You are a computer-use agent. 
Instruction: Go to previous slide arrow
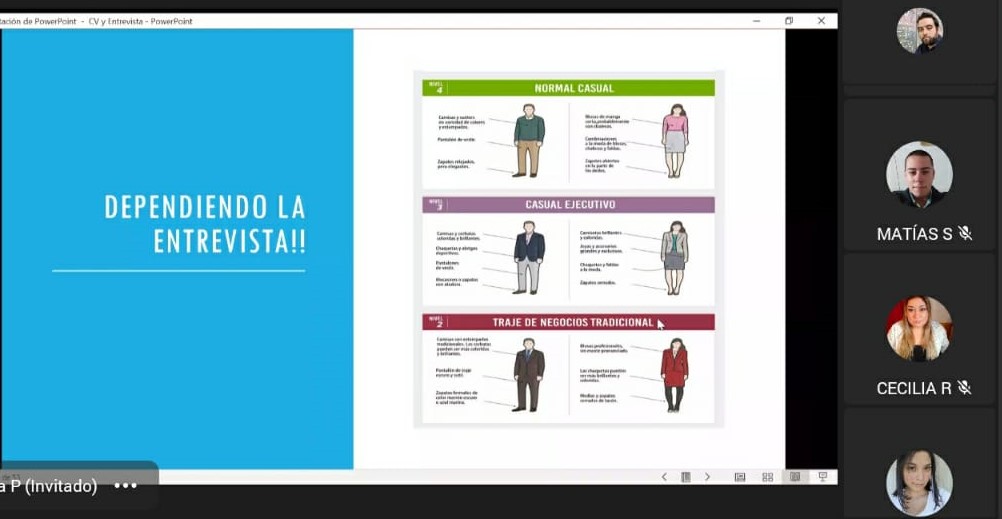pos(664,477)
